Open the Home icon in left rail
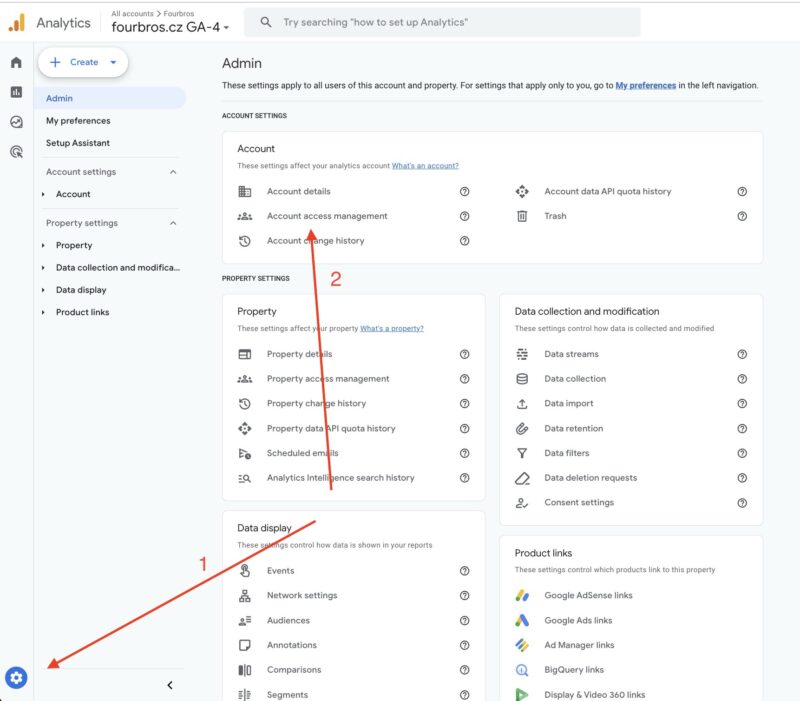Screen dimensions: 800x701 16,62
